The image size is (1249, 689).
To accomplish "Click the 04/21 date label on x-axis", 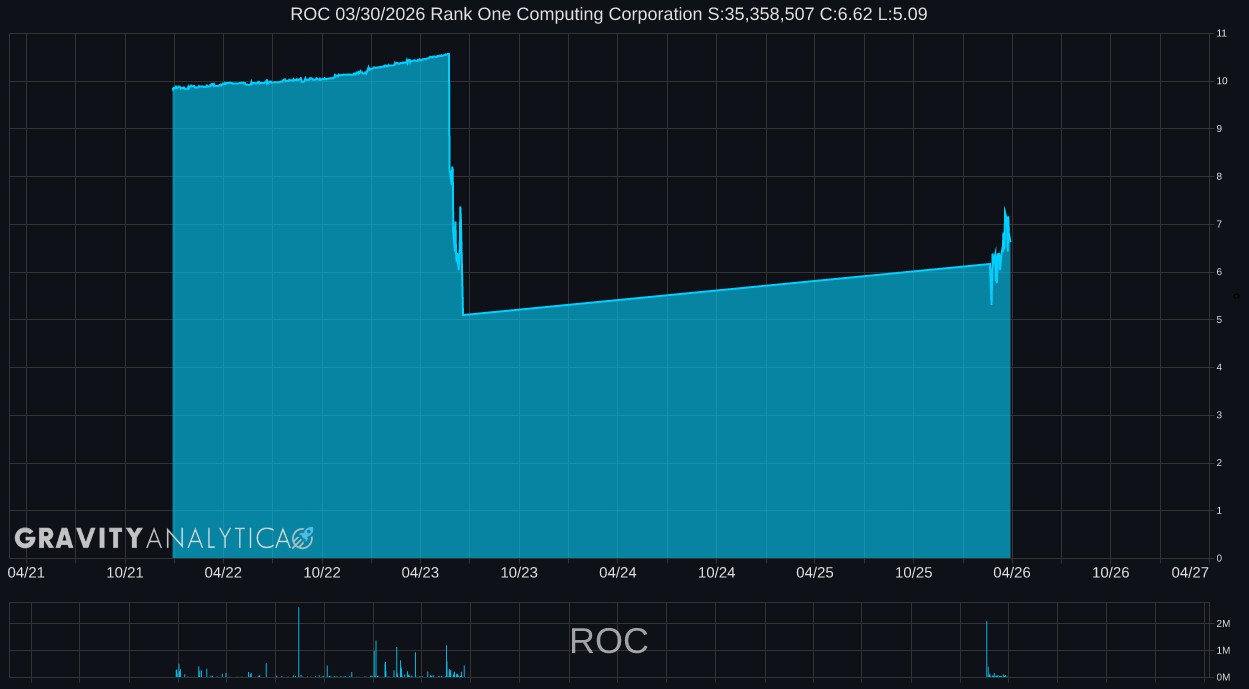I will click(26, 572).
